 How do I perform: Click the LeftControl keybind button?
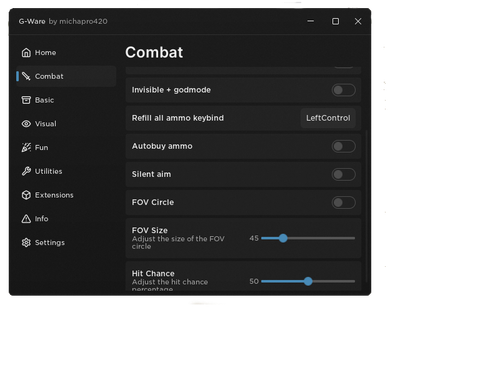(328, 118)
